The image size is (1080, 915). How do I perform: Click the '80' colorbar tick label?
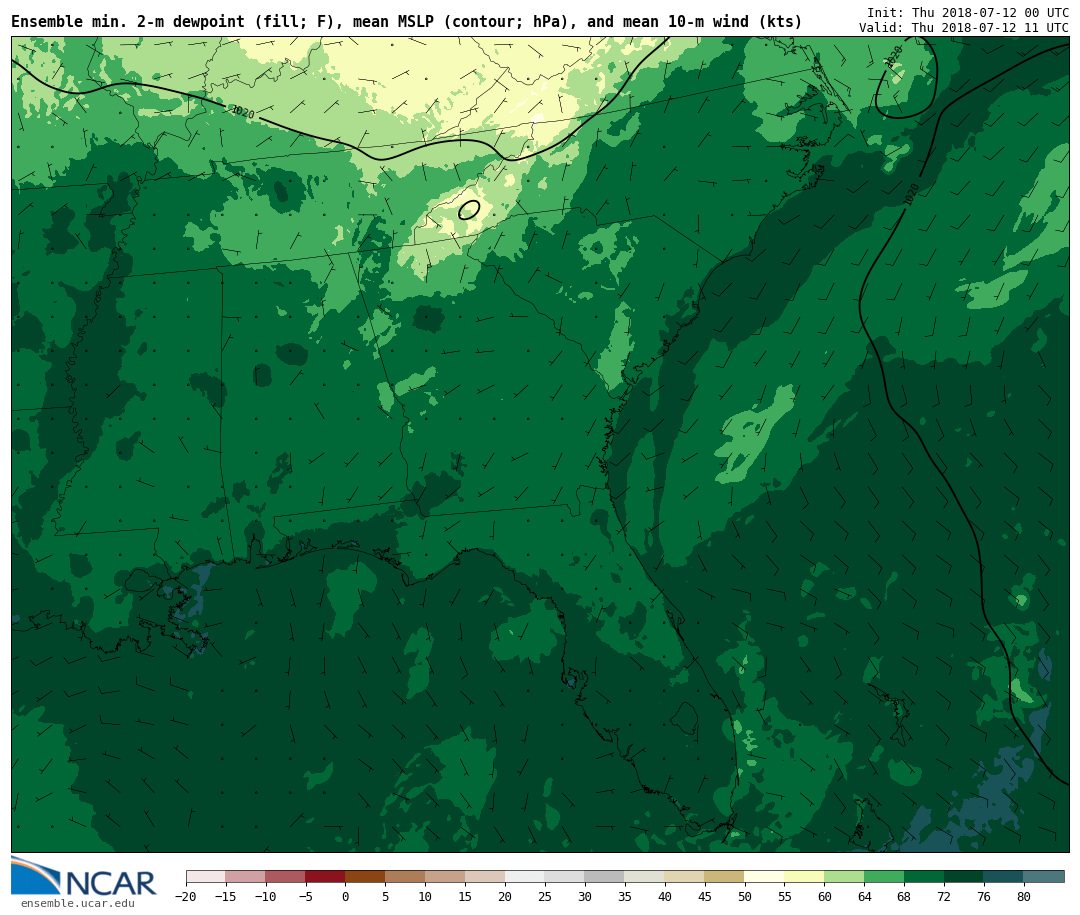(1023, 897)
